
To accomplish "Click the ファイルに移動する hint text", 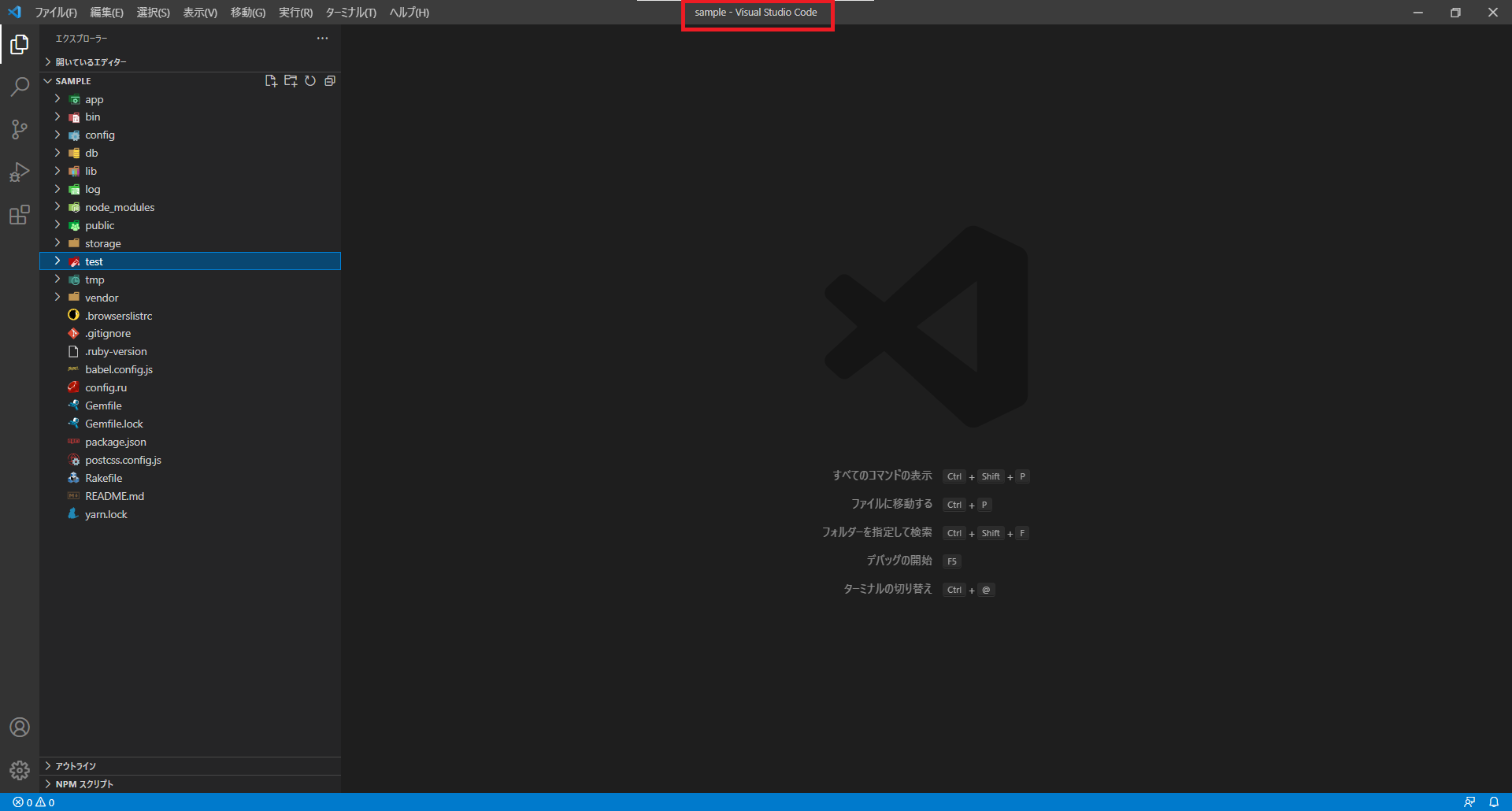I will [891, 504].
